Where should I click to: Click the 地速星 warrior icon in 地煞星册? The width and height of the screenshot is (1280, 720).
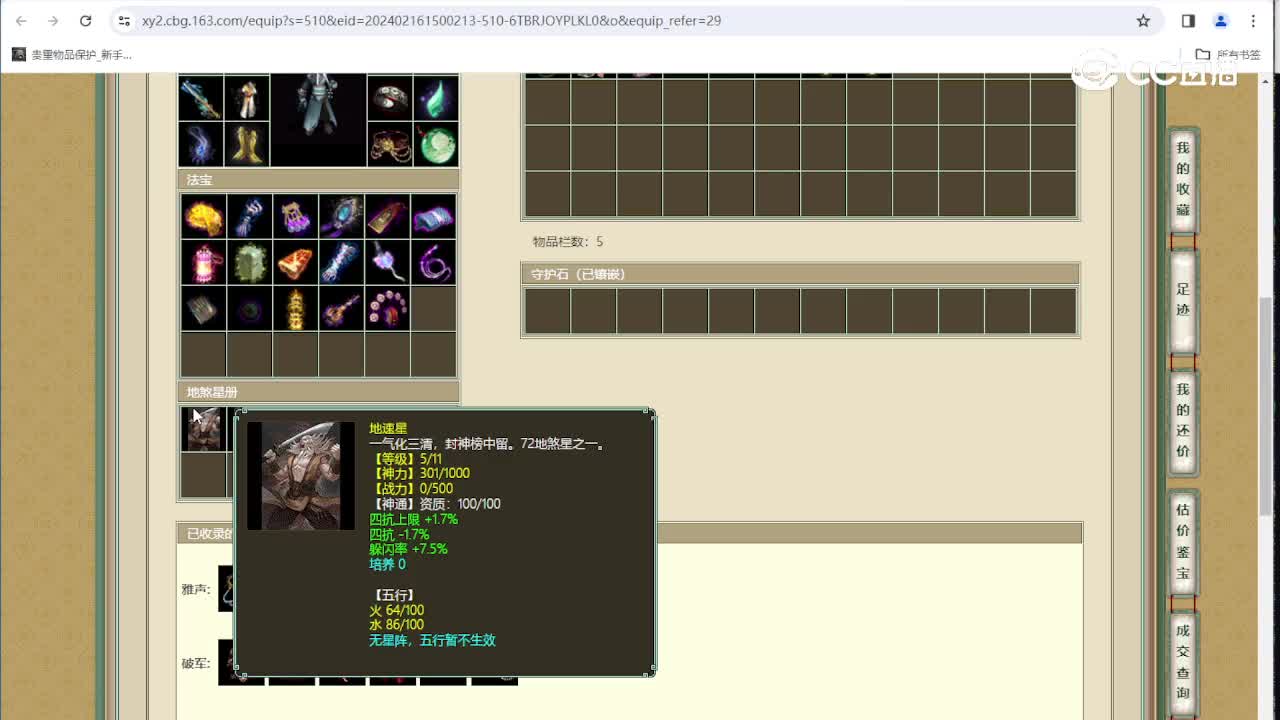coord(203,429)
